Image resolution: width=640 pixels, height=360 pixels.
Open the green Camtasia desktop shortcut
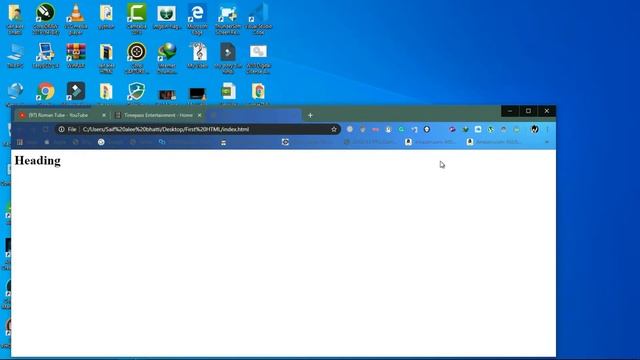[x=137, y=18]
